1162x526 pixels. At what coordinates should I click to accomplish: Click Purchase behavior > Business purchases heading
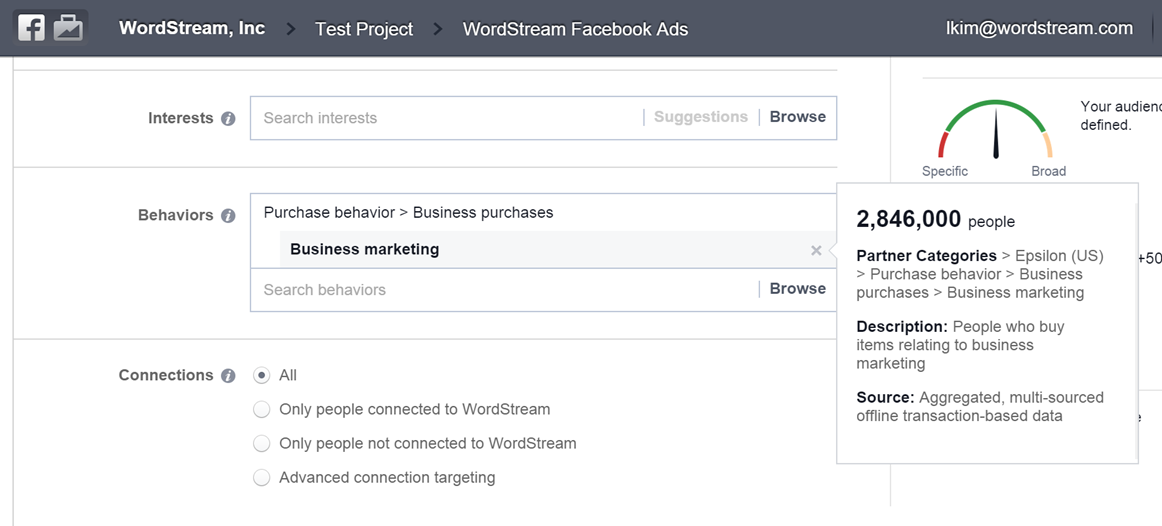click(x=408, y=213)
